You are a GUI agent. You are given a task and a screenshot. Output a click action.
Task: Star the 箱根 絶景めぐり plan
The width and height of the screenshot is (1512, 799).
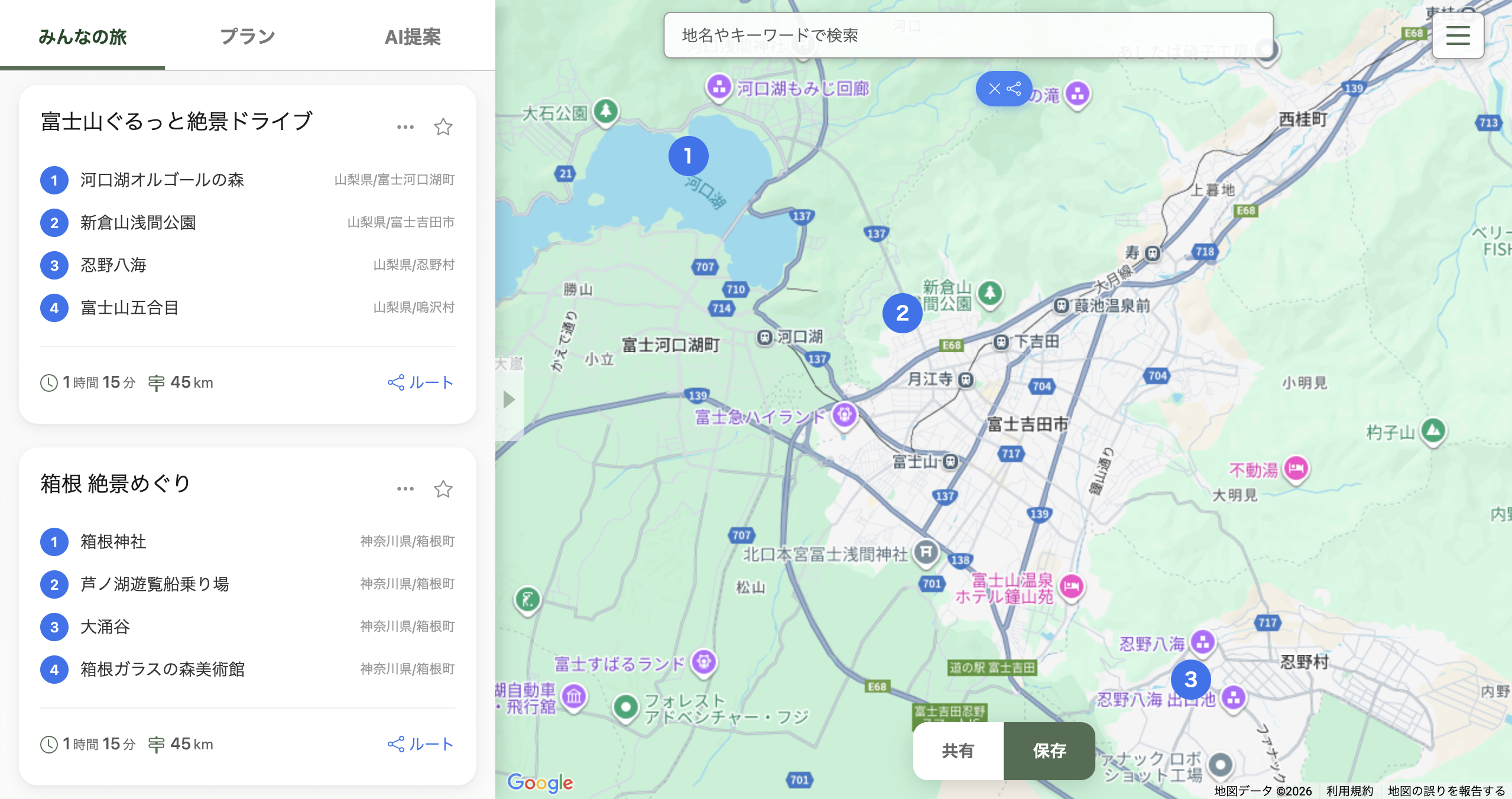point(443,489)
